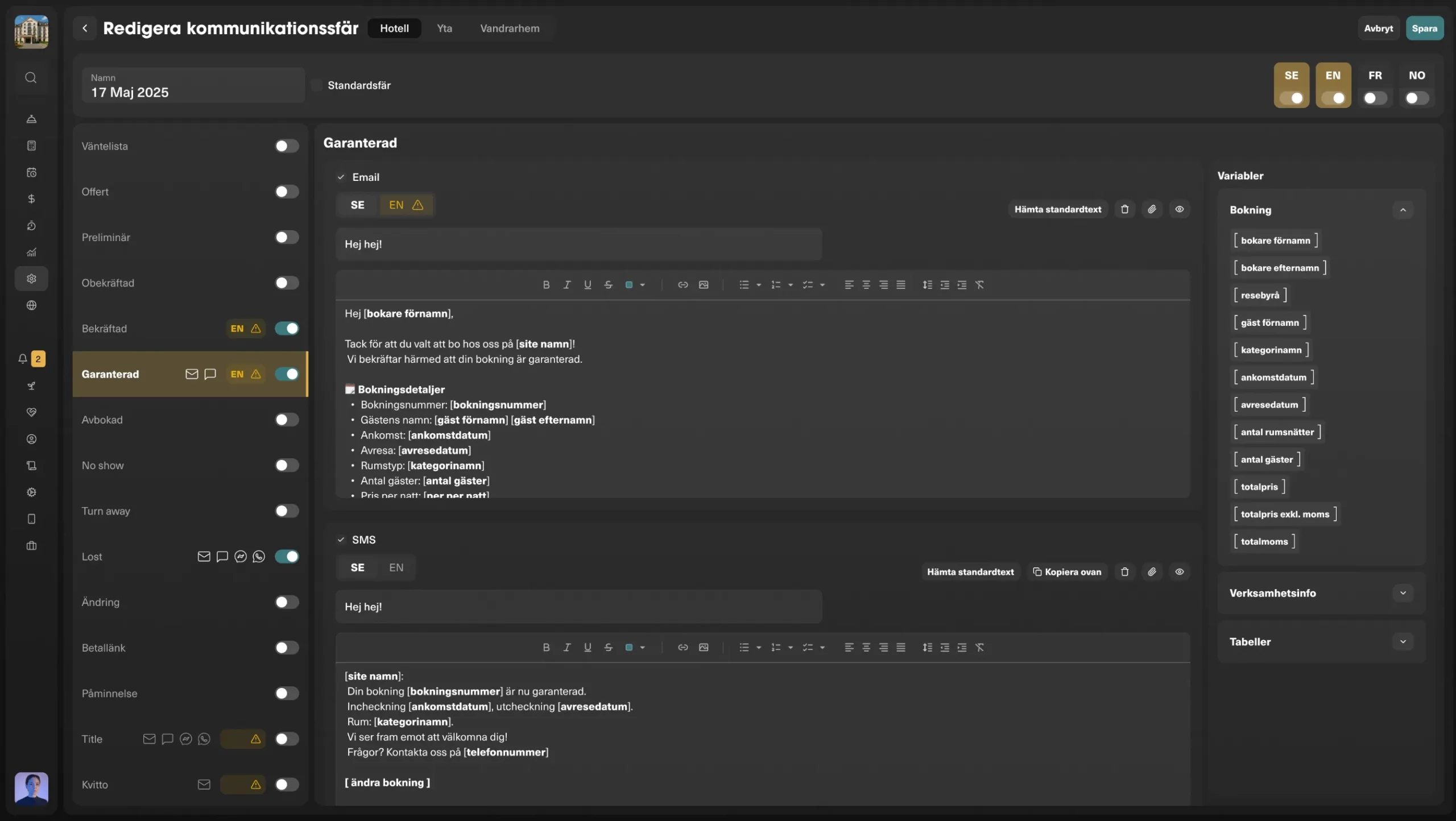This screenshot has height=821, width=1456.
Task: Click the trash icon in Email section
Action: click(1124, 209)
